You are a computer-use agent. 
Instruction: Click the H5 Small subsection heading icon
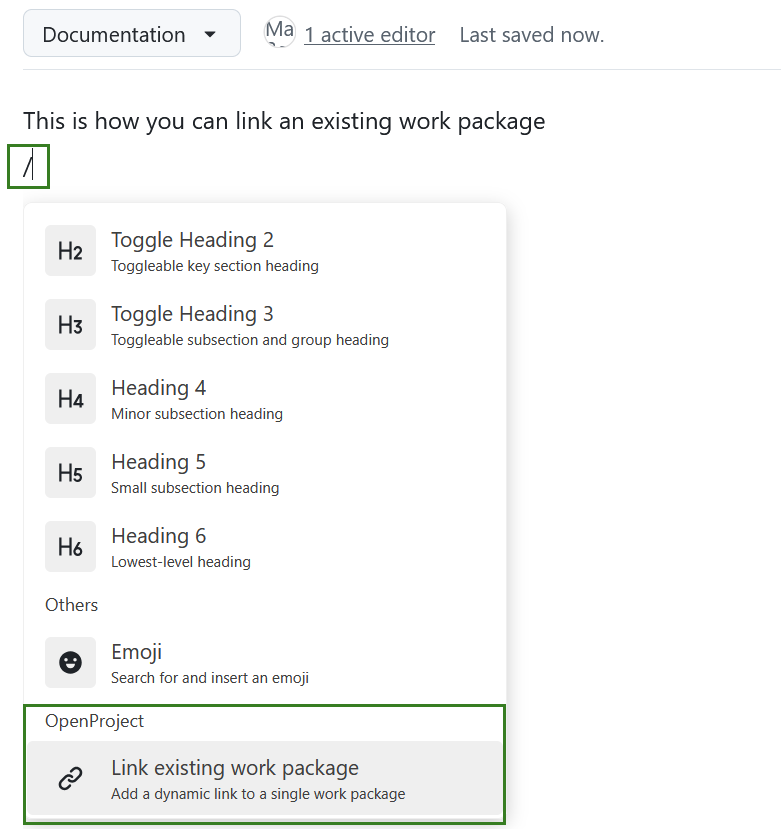coord(70,472)
